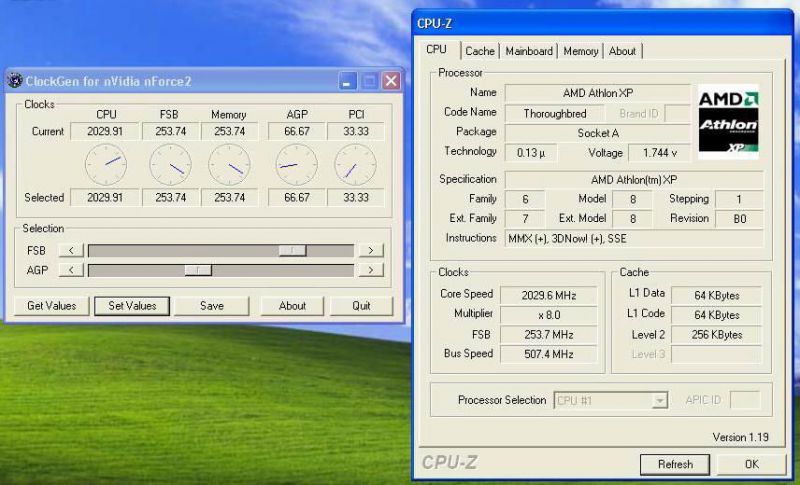Click the Bus Speed value 507.4 MHz

[x=548, y=354]
